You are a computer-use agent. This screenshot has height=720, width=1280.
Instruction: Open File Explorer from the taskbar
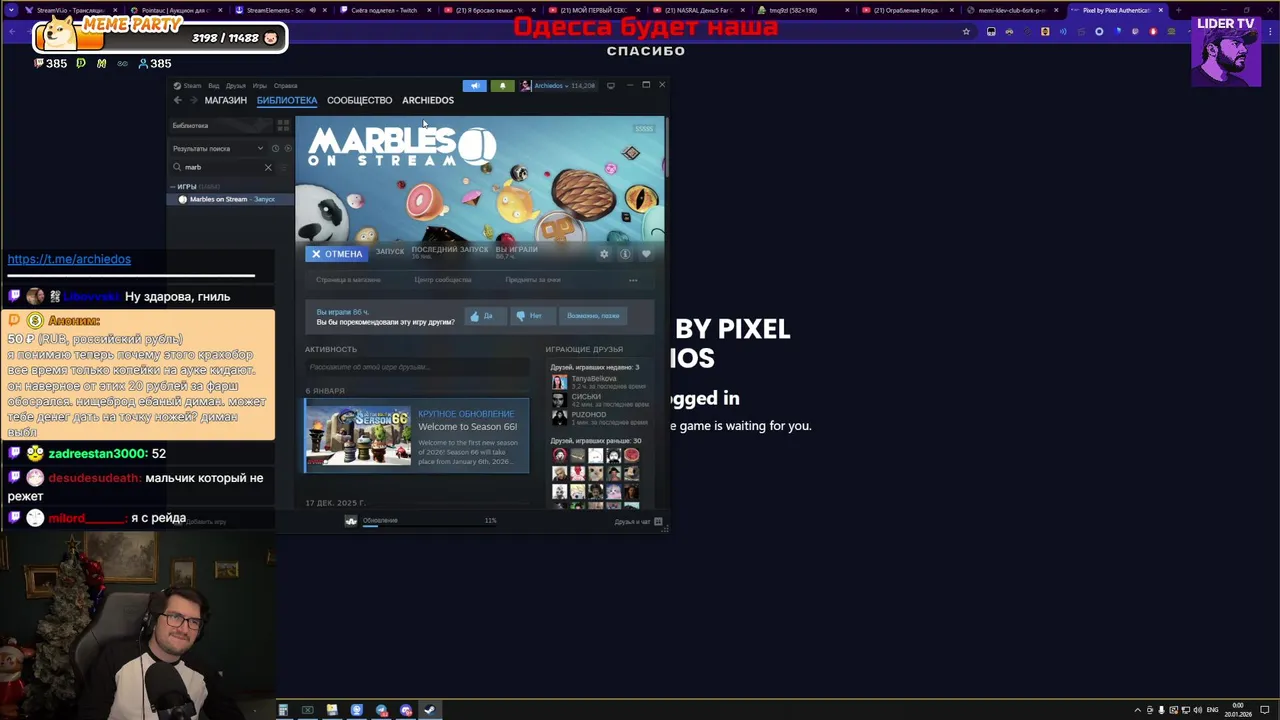click(332, 710)
